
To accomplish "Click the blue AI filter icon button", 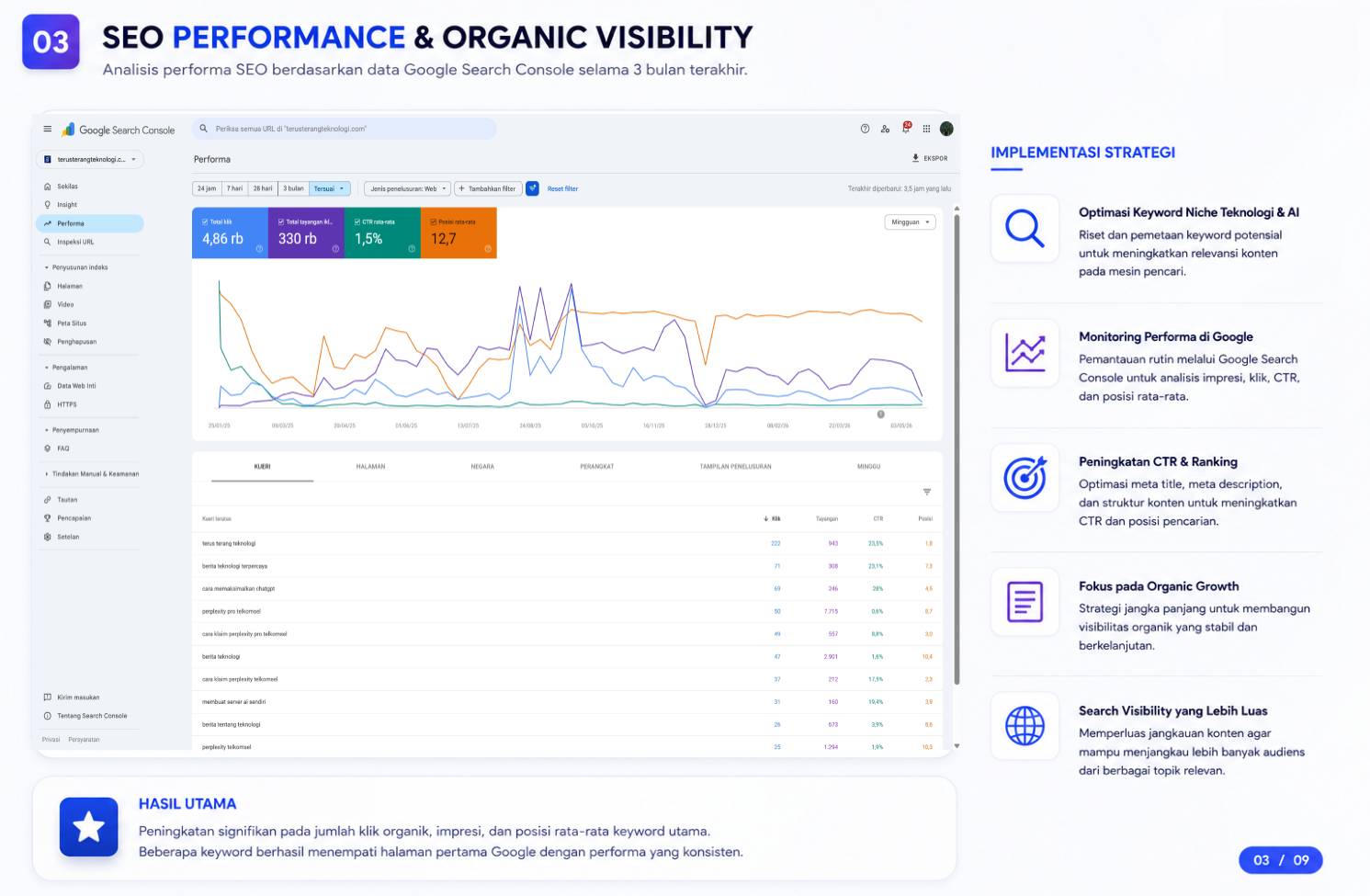I will pyautogui.click(x=532, y=188).
